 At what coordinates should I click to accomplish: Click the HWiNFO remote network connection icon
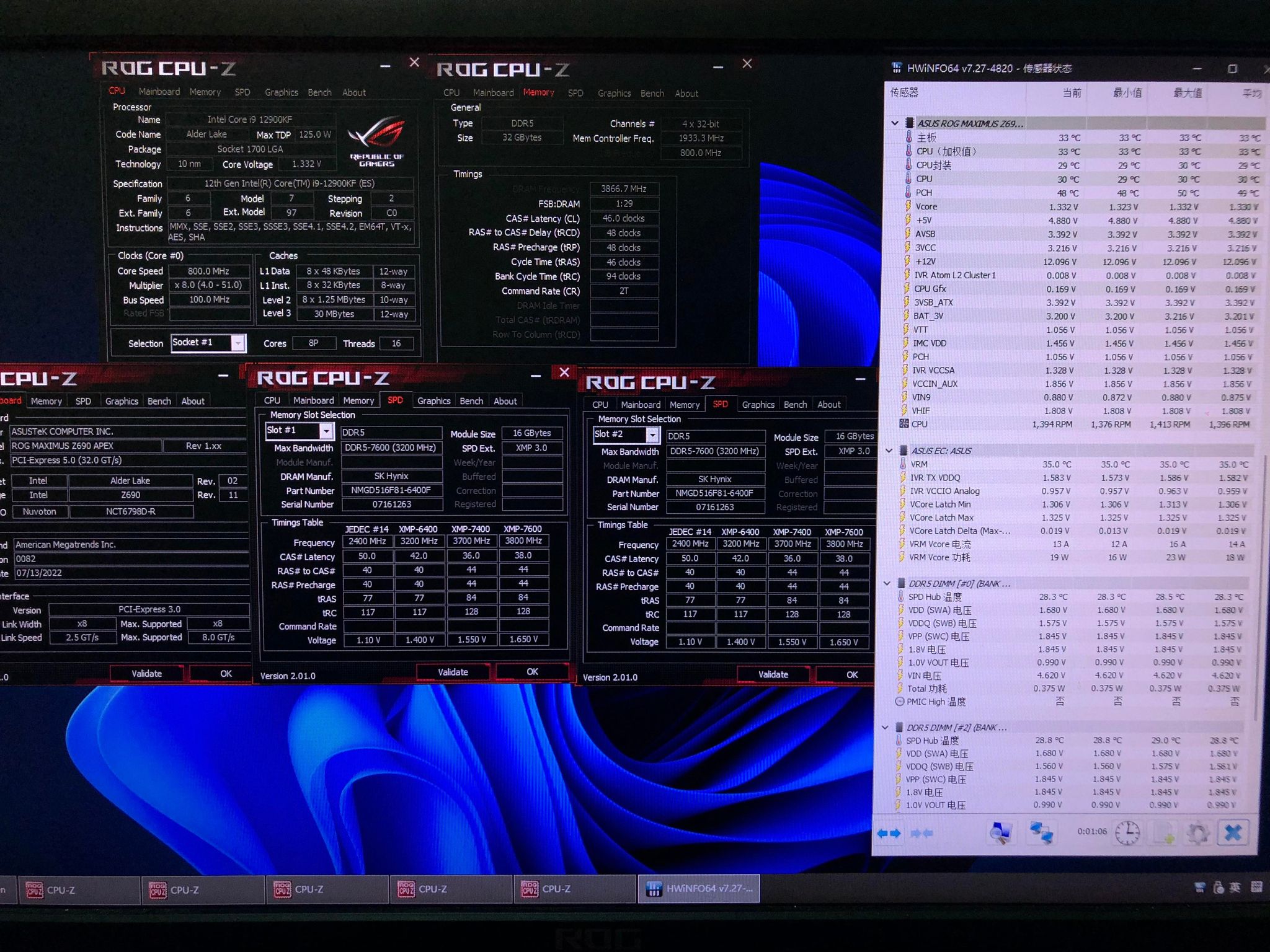point(1041,832)
